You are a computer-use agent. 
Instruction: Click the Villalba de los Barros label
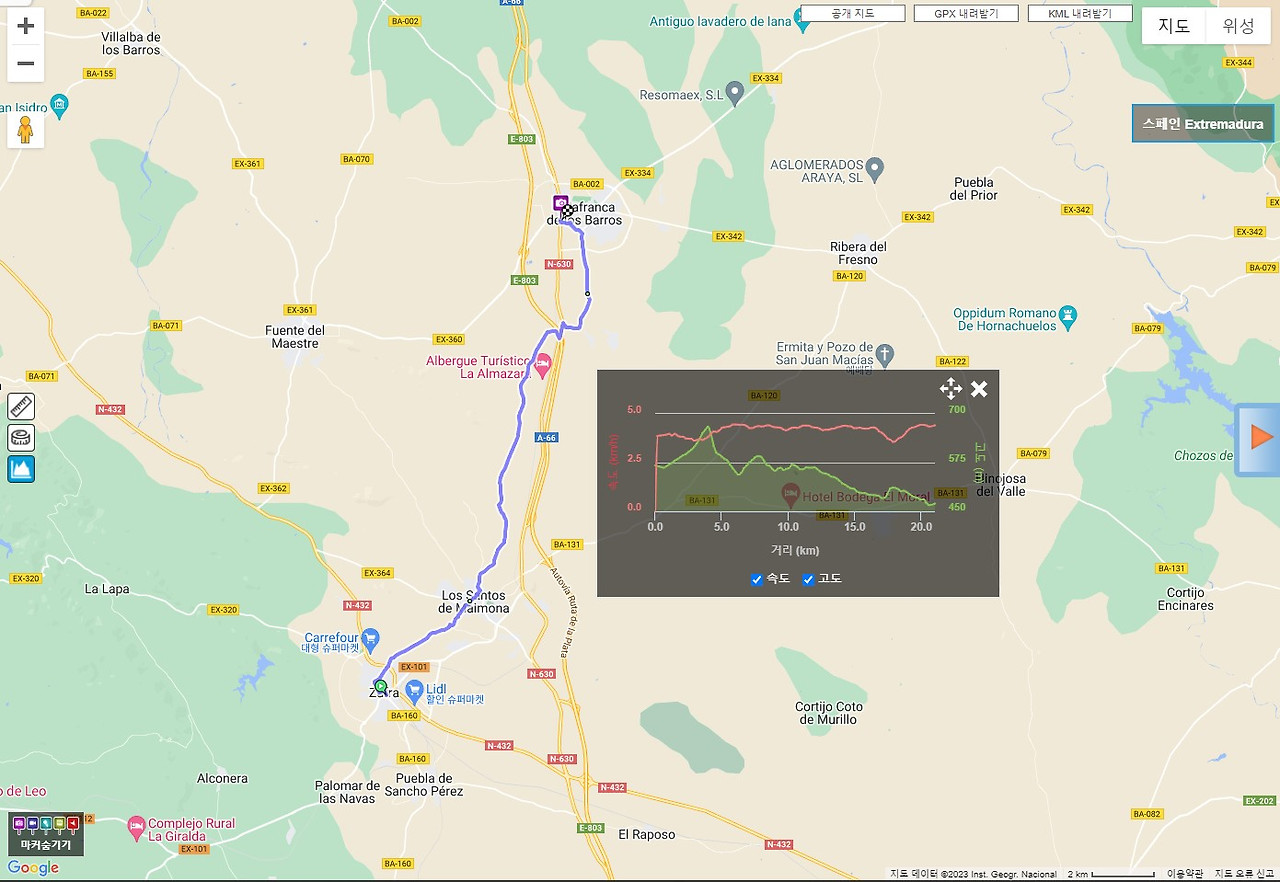coord(131,43)
